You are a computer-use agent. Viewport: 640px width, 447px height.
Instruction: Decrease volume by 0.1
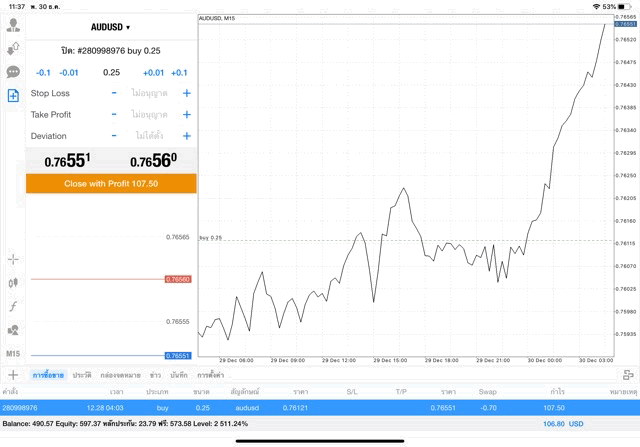pyautogui.click(x=43, y=73)
